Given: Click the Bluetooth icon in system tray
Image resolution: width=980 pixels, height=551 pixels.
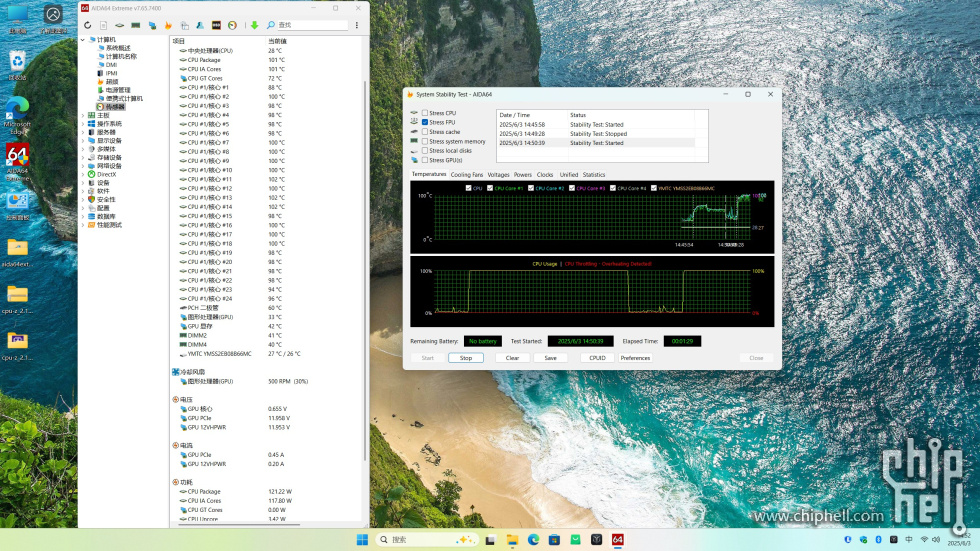Looking at the screenshot, I should [878, 539].
